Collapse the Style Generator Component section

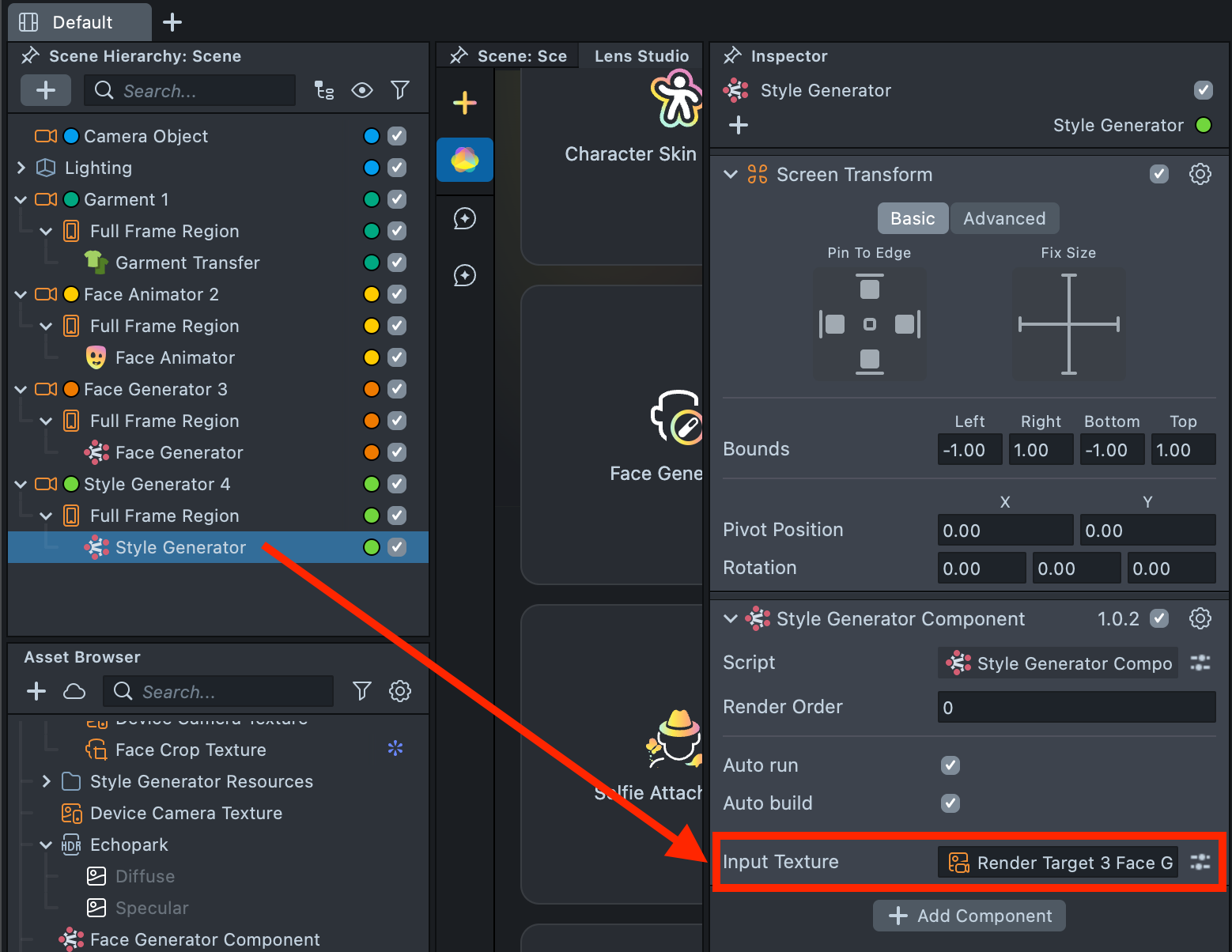731,618
